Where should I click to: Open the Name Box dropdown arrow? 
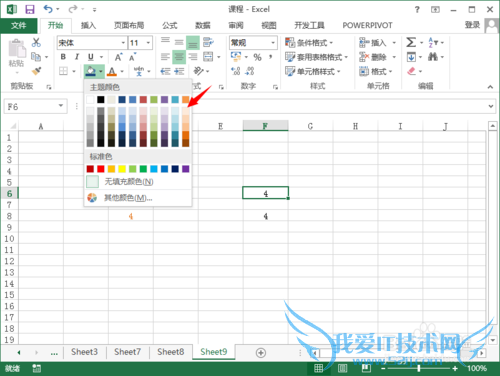point(61,106)
